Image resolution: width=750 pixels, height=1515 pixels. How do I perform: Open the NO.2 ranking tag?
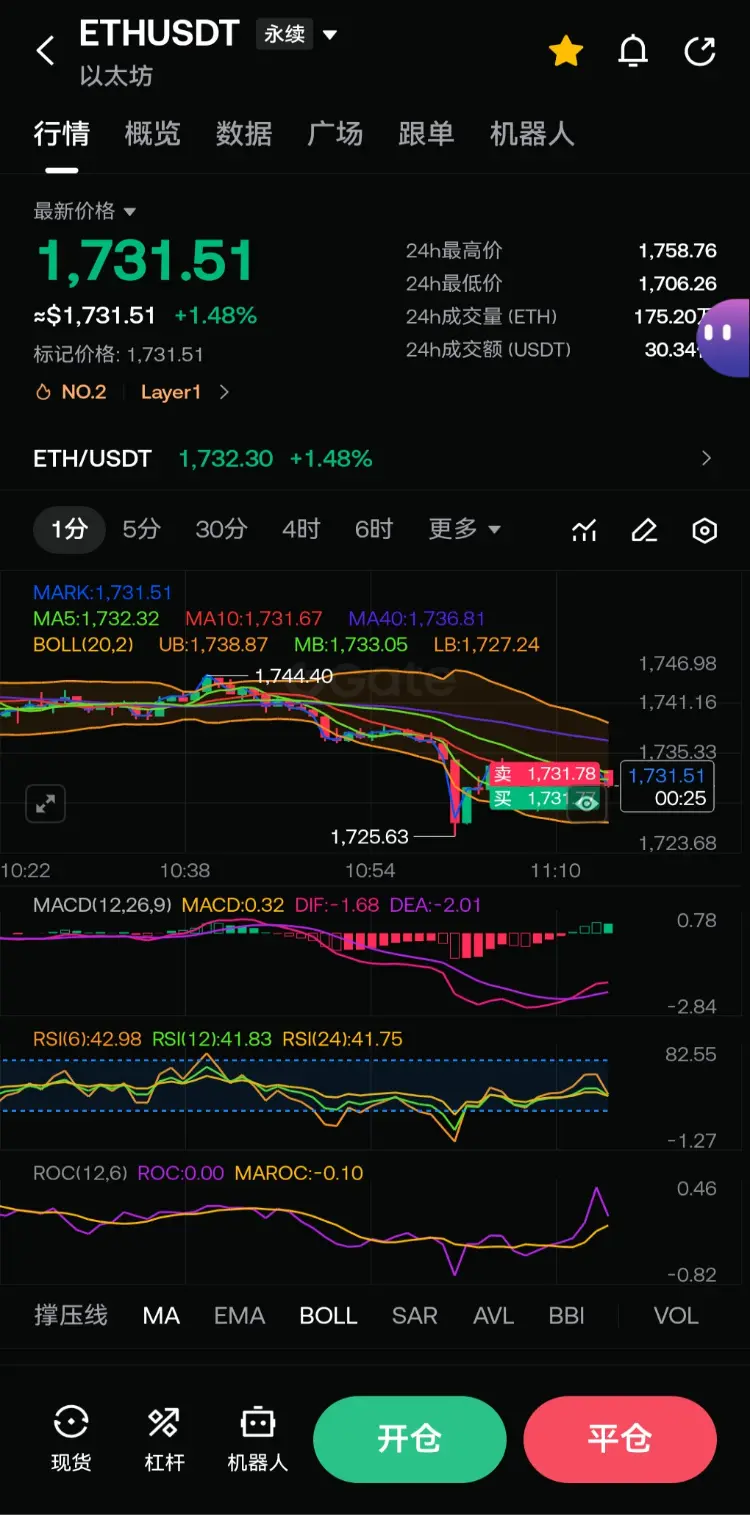point(71,392)
